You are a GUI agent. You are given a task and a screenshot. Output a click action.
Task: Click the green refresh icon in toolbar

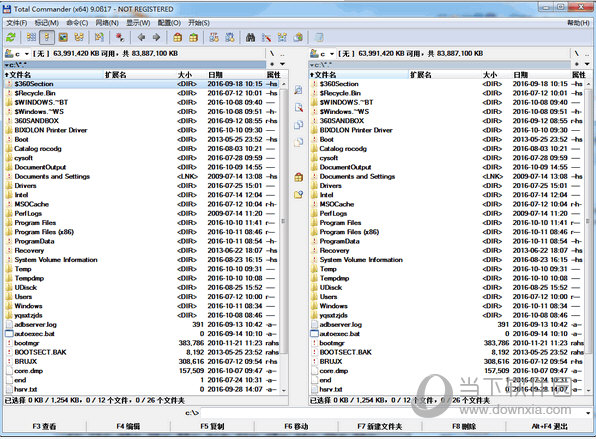pos(11,37)
